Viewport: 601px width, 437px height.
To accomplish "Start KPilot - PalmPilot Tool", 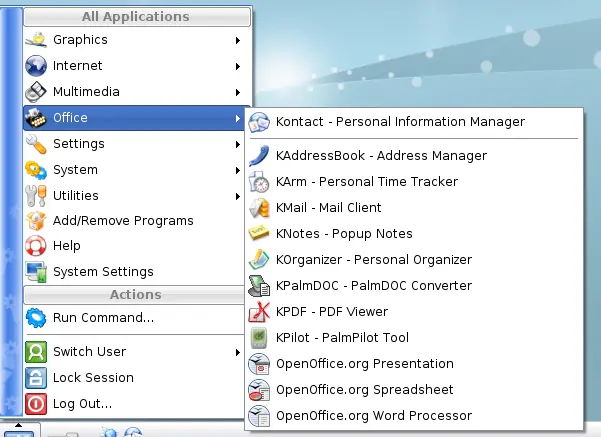I will (414, 338).
